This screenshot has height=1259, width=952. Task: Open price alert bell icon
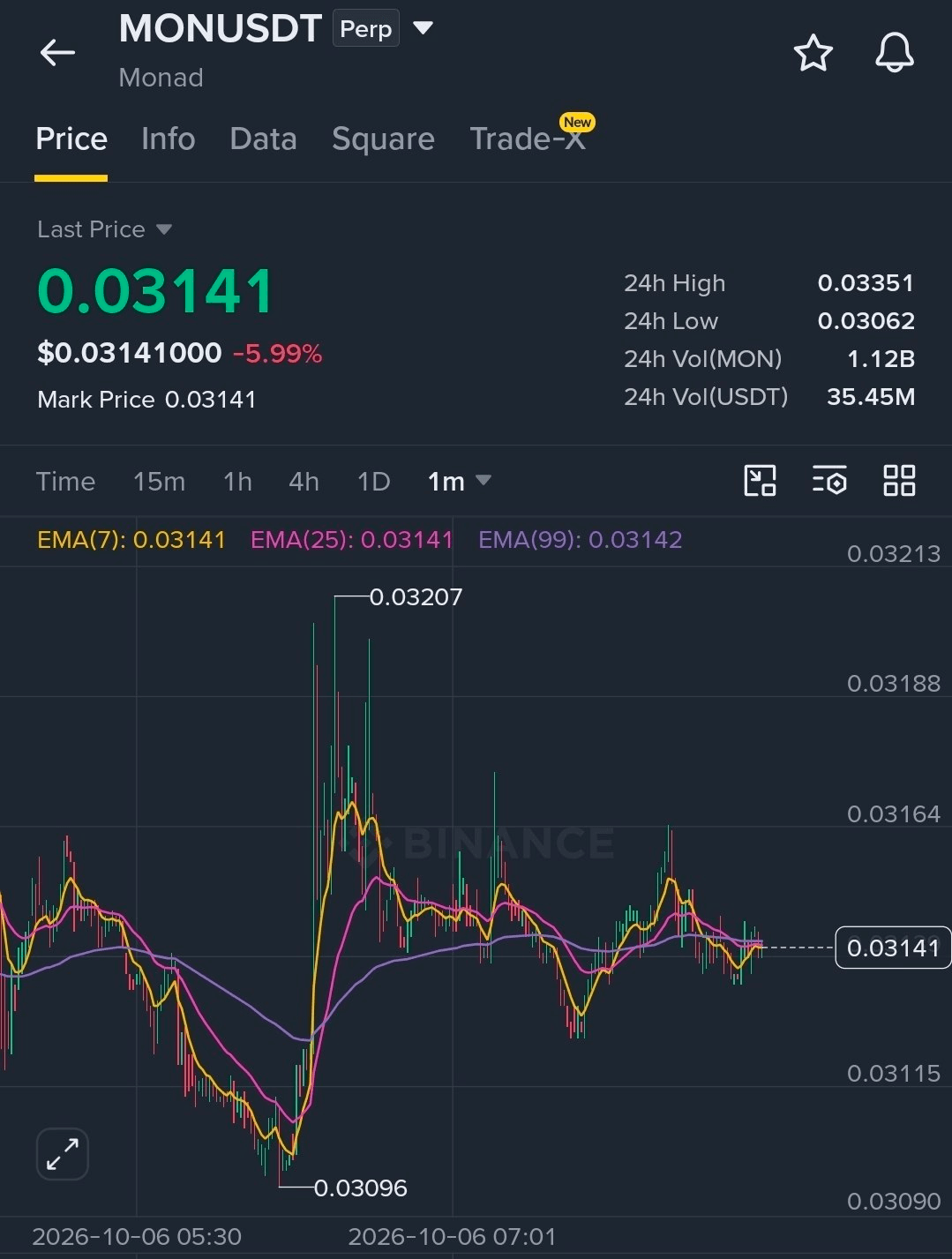894,53
